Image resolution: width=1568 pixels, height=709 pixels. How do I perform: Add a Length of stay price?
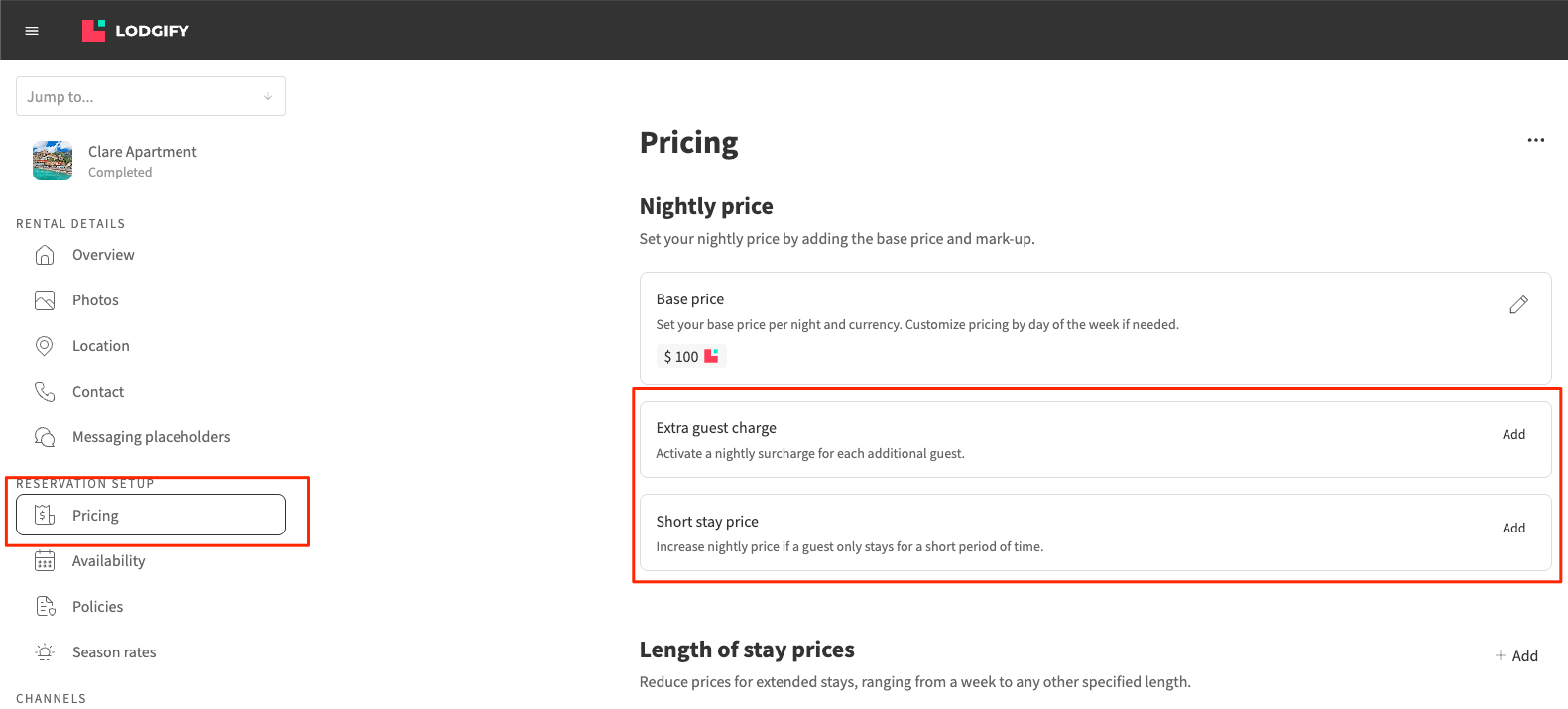pyautogui.click(x=1516, y=656)
